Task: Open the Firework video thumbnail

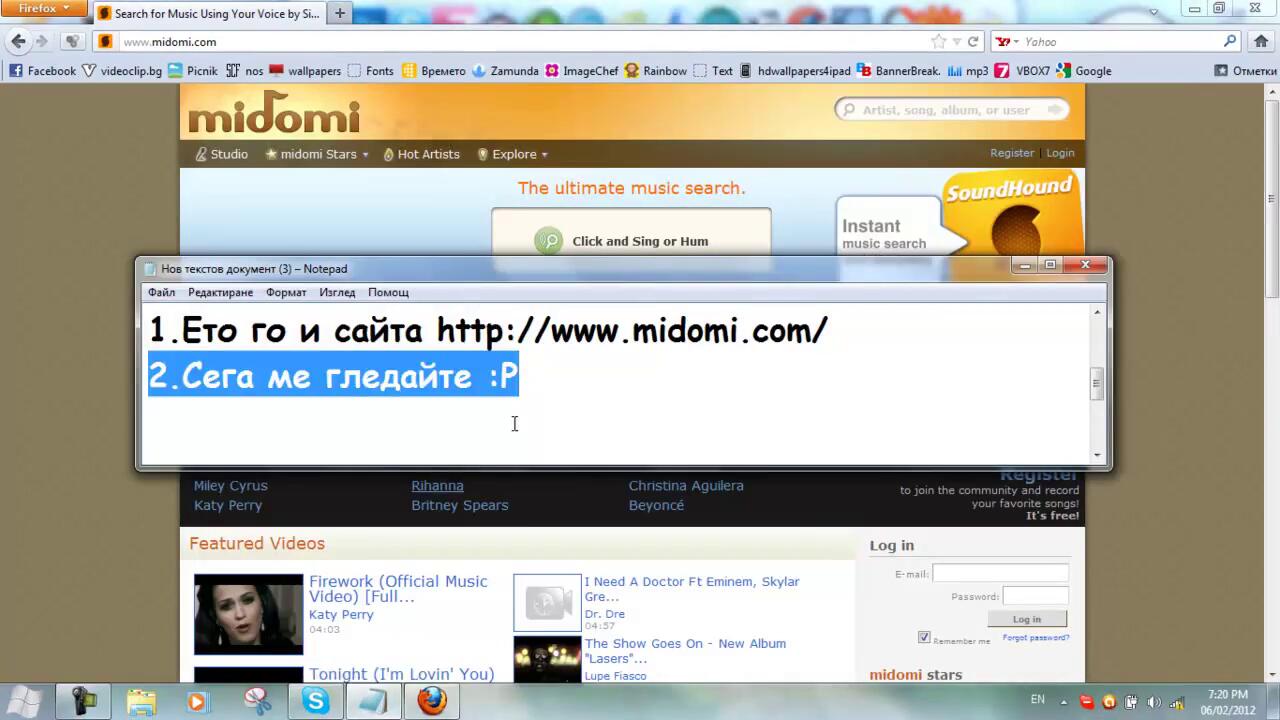Action: click(x=248, y=614)
